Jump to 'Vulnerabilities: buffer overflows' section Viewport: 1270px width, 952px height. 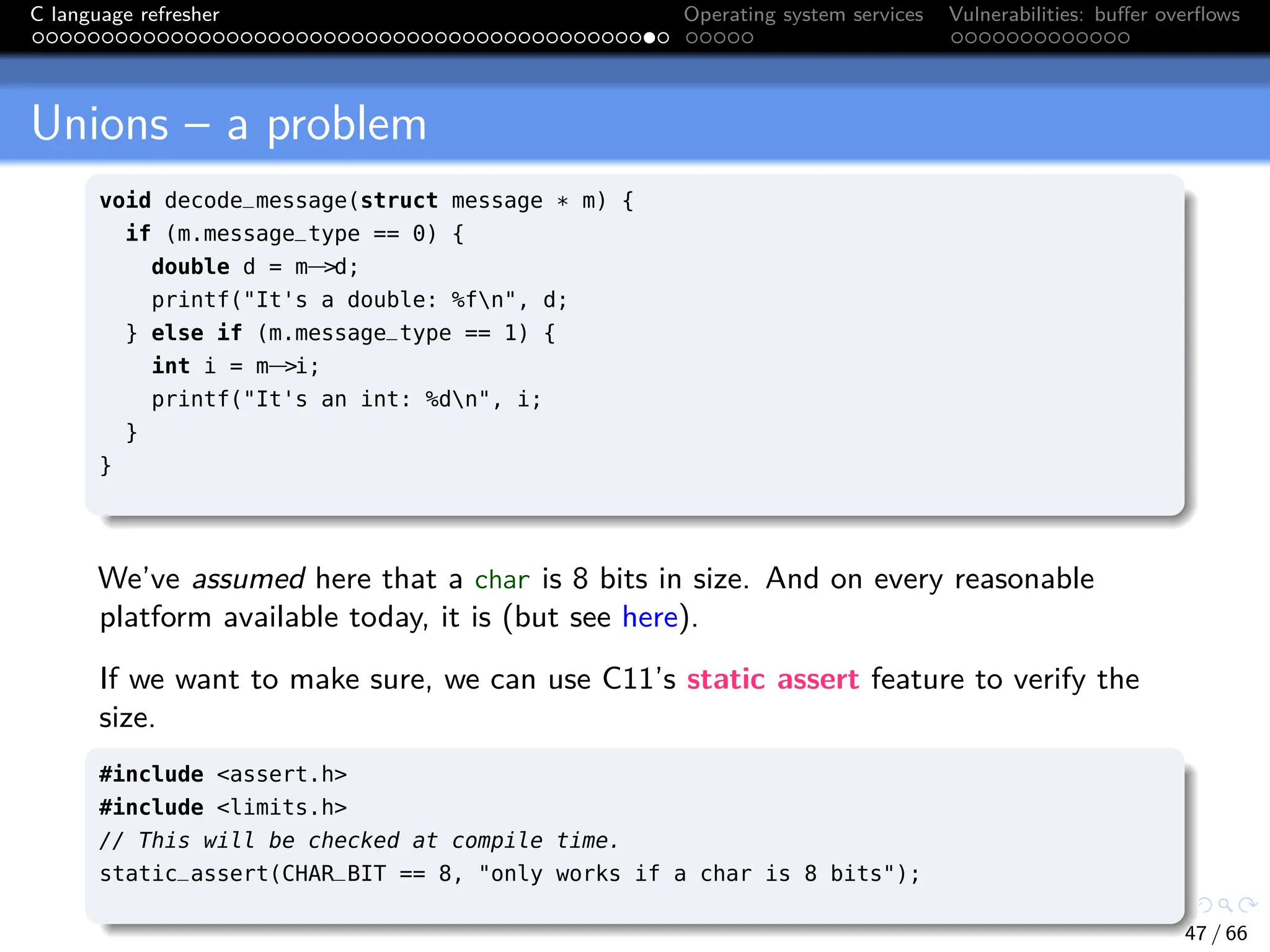(x=1094, y=14)
